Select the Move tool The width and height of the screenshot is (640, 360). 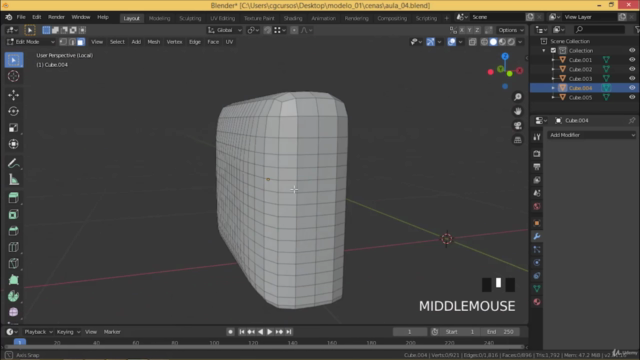tap(13, 95)
